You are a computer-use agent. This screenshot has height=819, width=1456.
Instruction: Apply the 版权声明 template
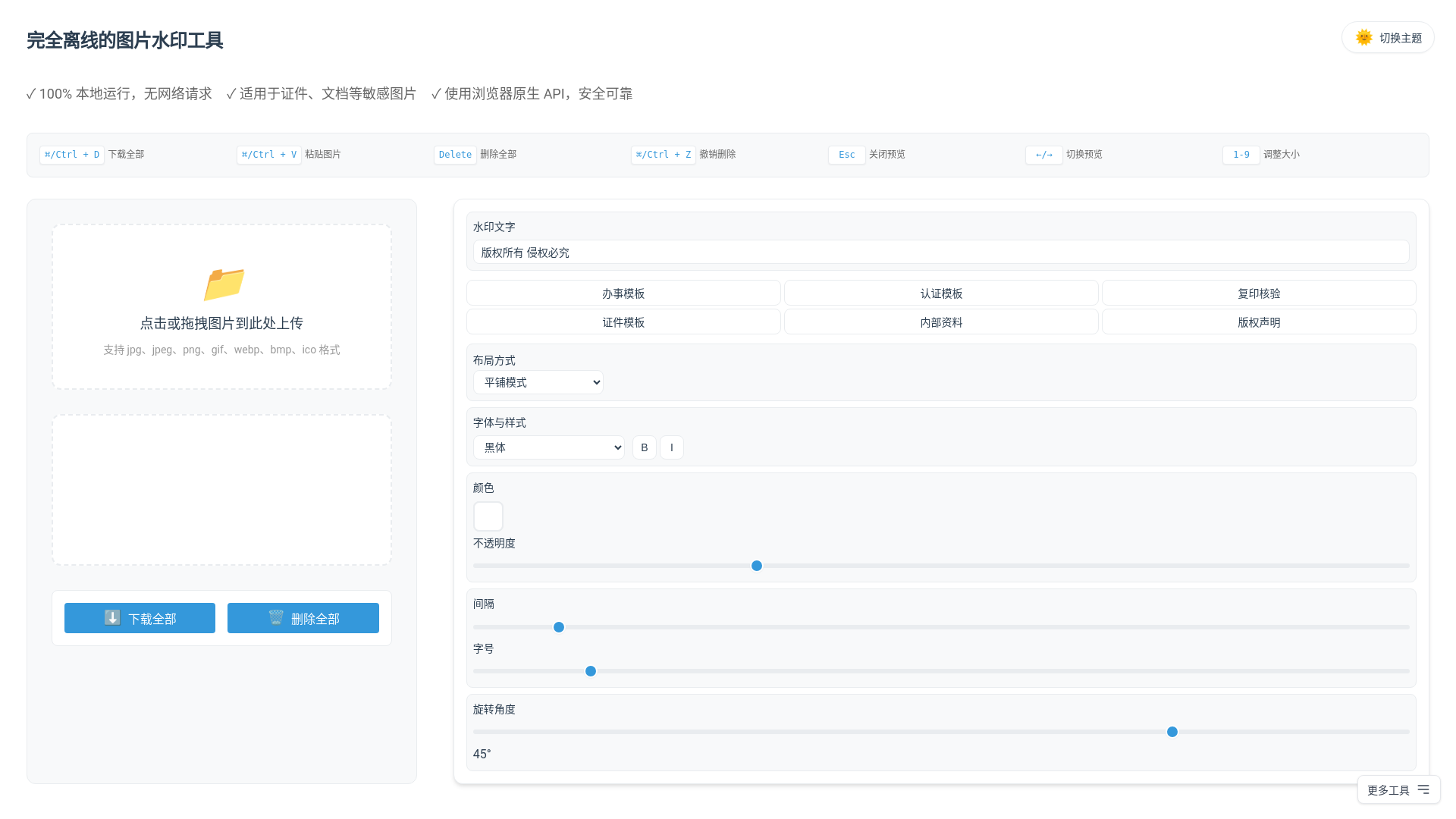pos(1259,322)
